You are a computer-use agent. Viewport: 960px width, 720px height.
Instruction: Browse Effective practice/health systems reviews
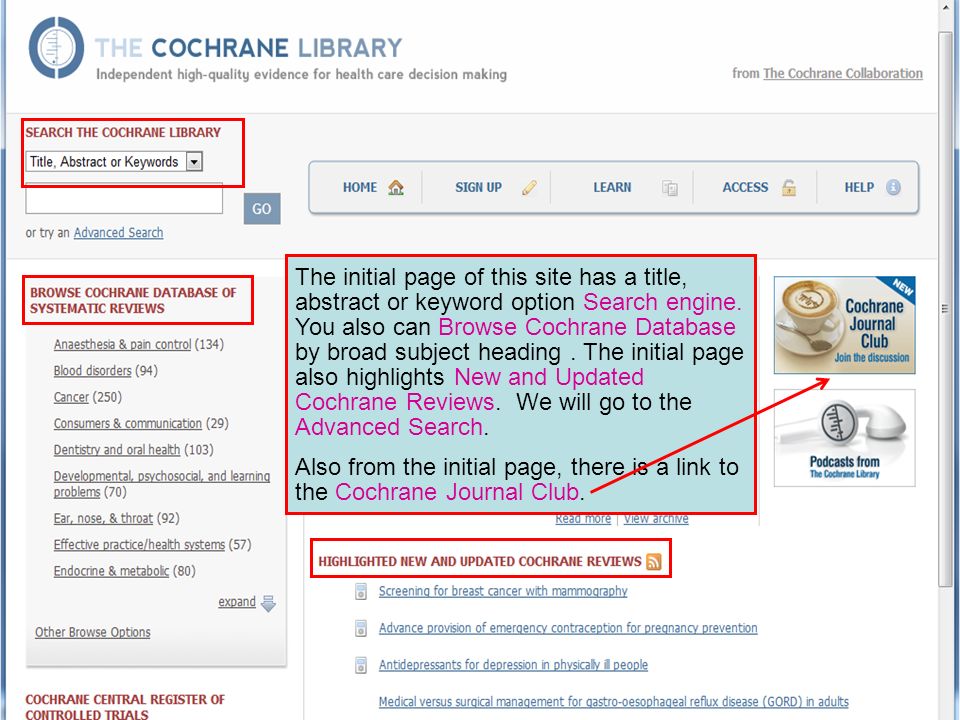tap(139, 544)
